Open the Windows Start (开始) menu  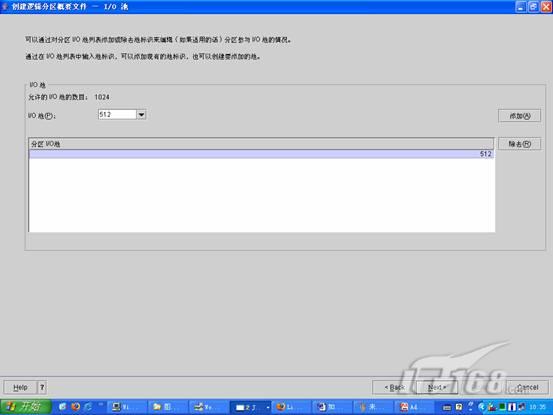26,407
